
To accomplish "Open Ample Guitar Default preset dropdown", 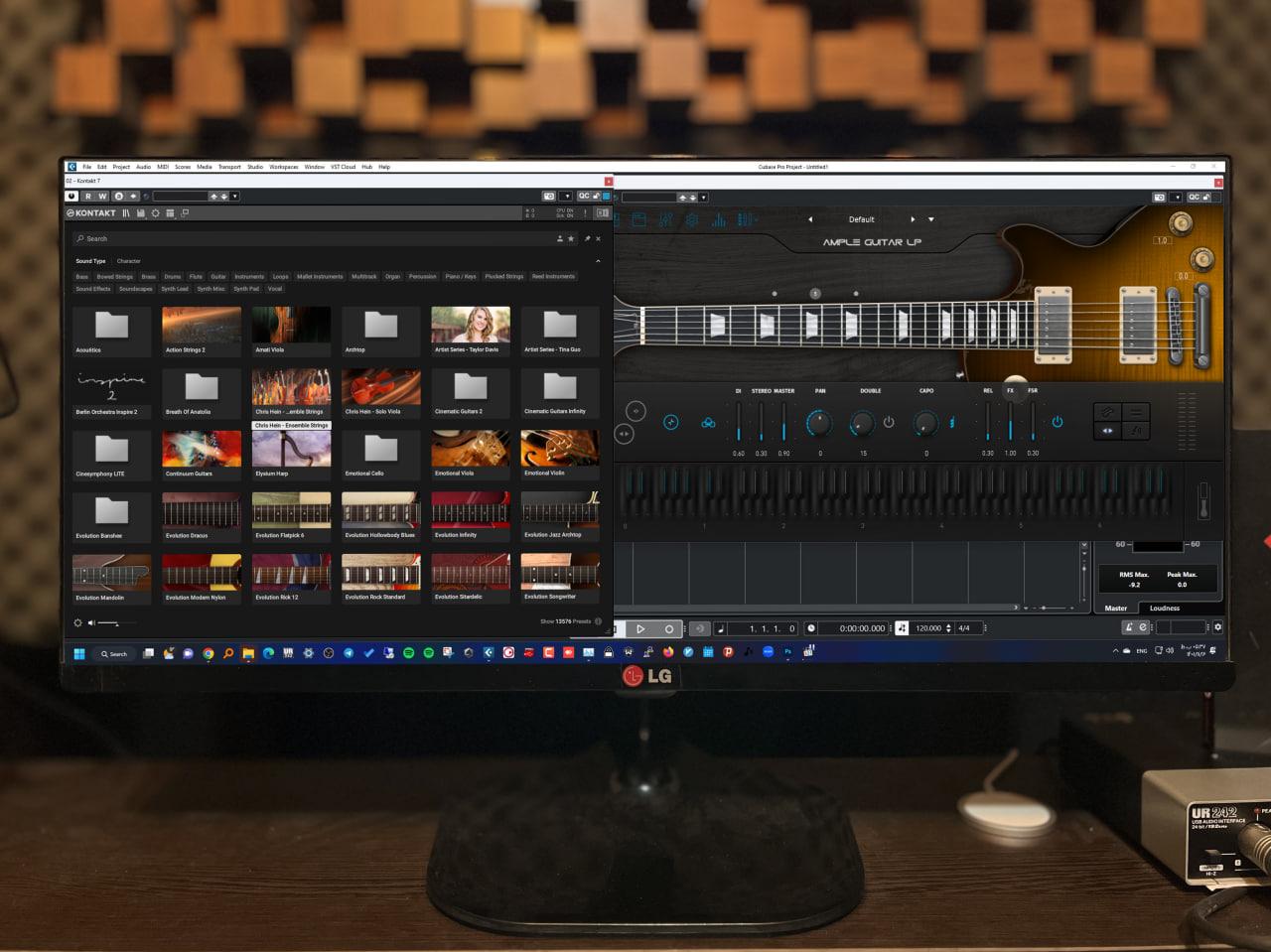I will [x=930, y=219].
